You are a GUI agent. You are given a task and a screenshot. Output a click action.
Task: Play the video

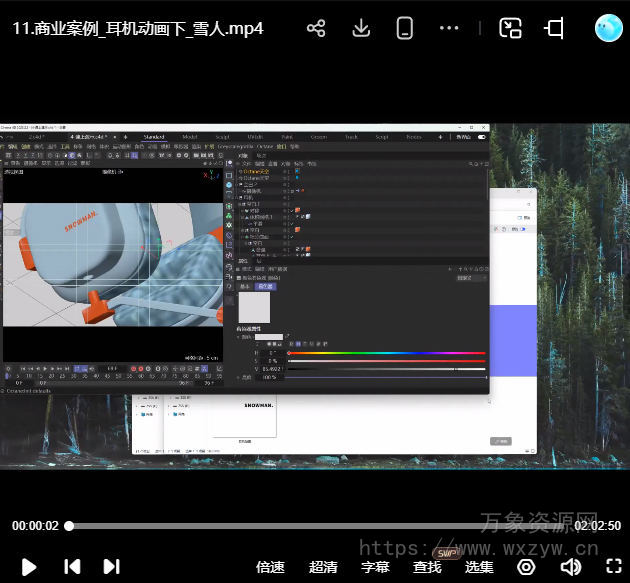pyautogui.click(x=29, y=567)
